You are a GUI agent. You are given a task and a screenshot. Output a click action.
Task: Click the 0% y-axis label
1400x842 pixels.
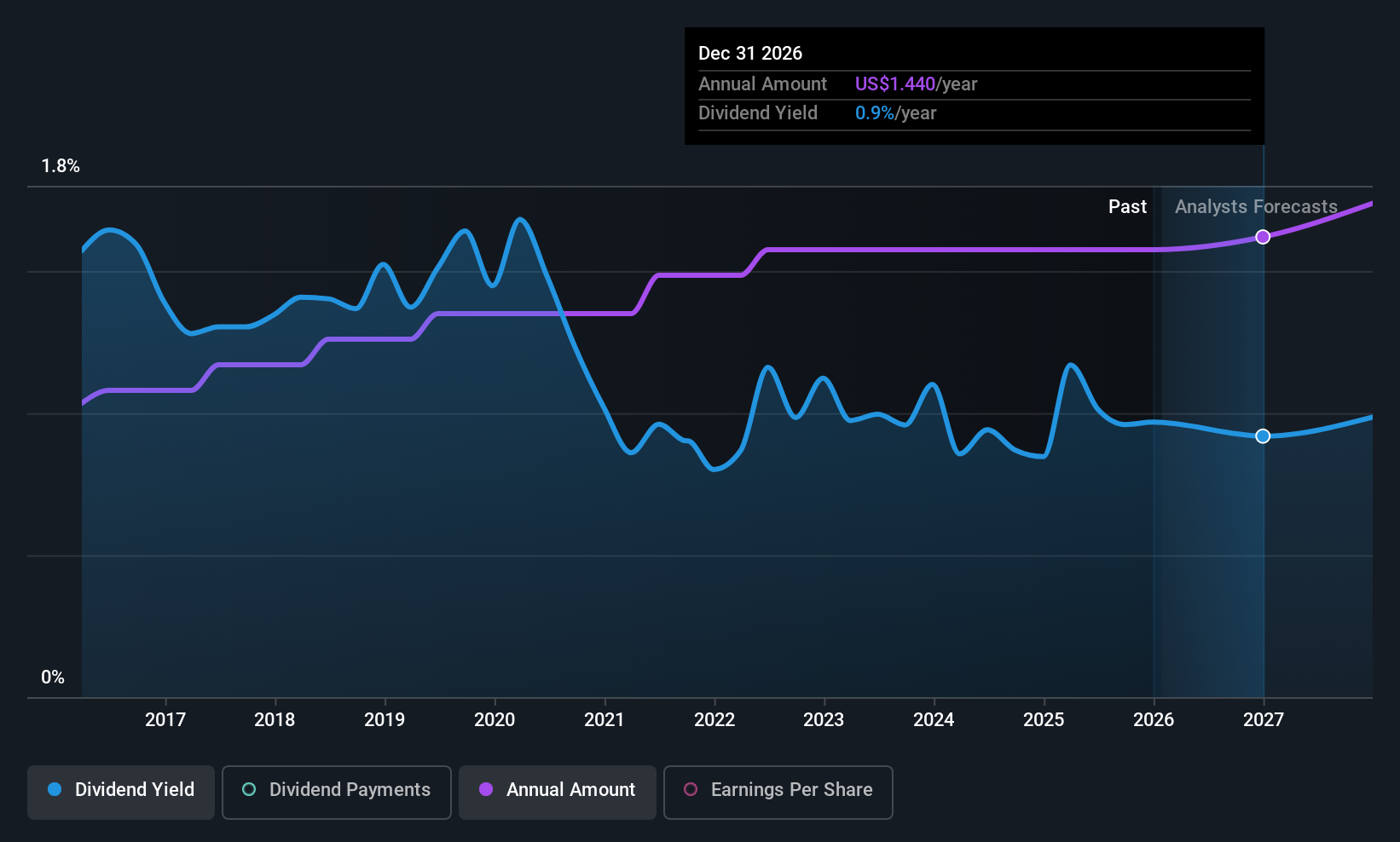tap(53, 678)
